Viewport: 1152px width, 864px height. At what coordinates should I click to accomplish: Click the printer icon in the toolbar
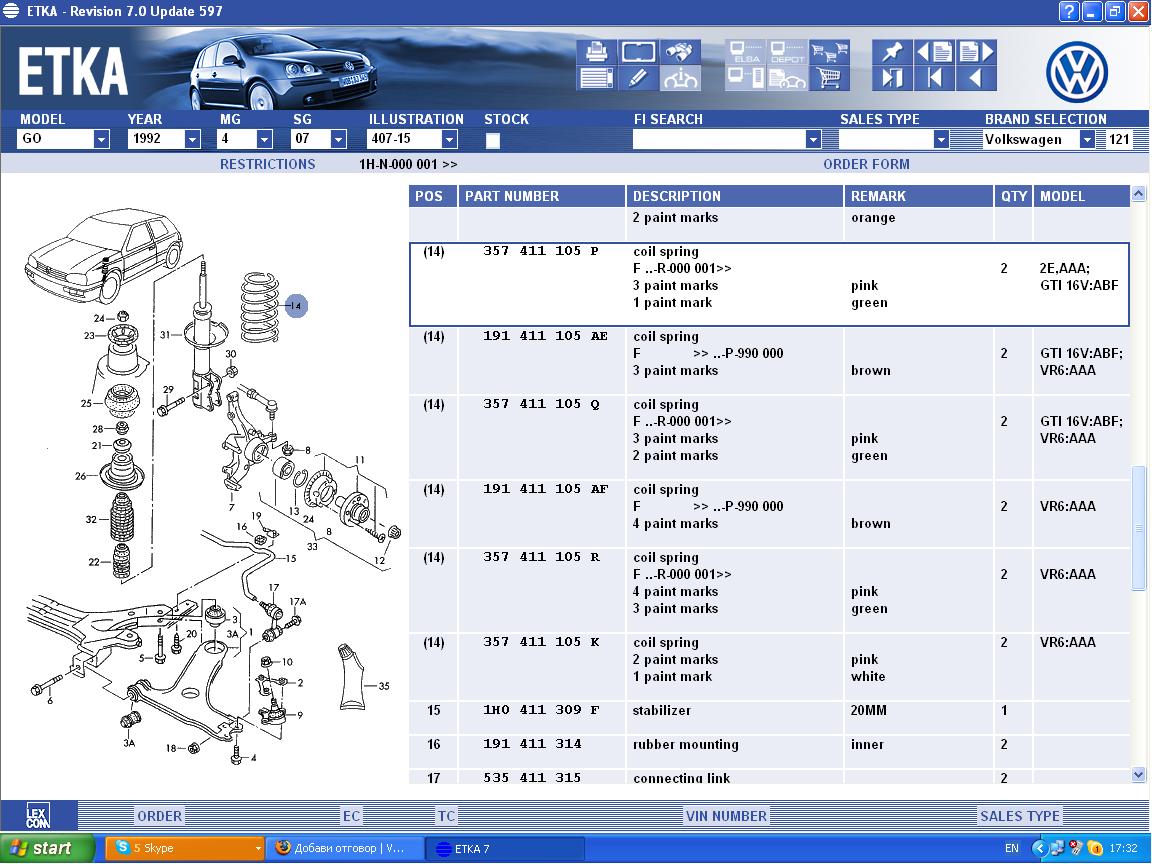click(595, 52)
